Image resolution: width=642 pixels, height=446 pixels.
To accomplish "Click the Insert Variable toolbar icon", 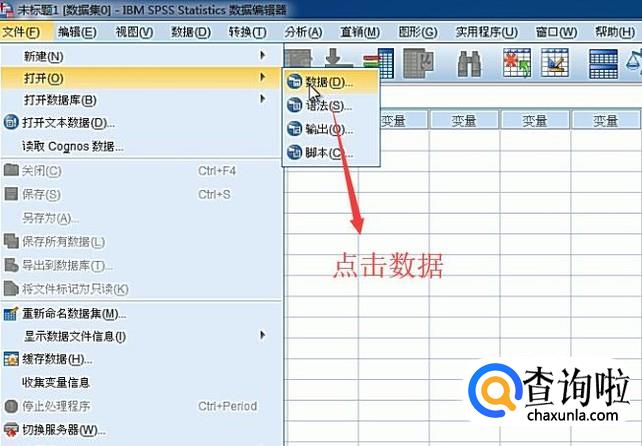I will 555,63.
